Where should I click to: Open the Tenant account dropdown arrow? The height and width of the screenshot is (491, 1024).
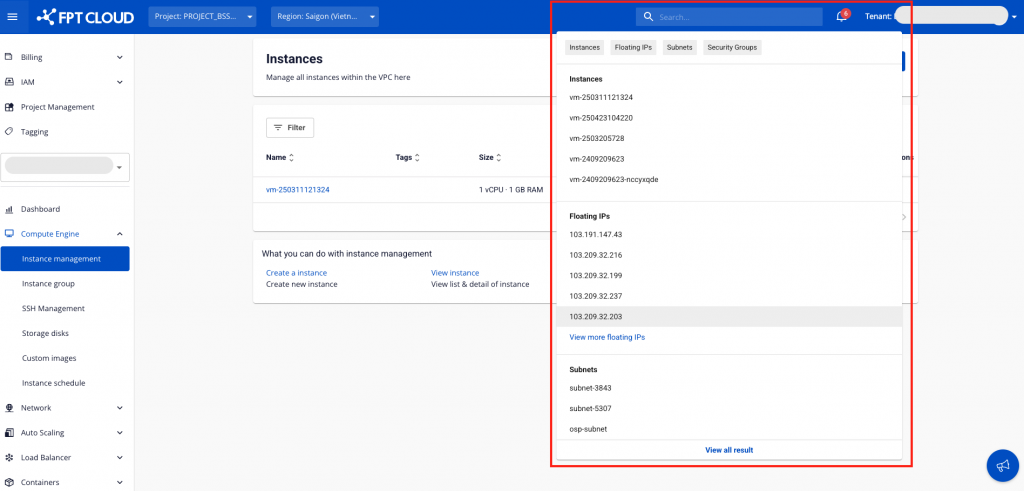pos(1013,18)
